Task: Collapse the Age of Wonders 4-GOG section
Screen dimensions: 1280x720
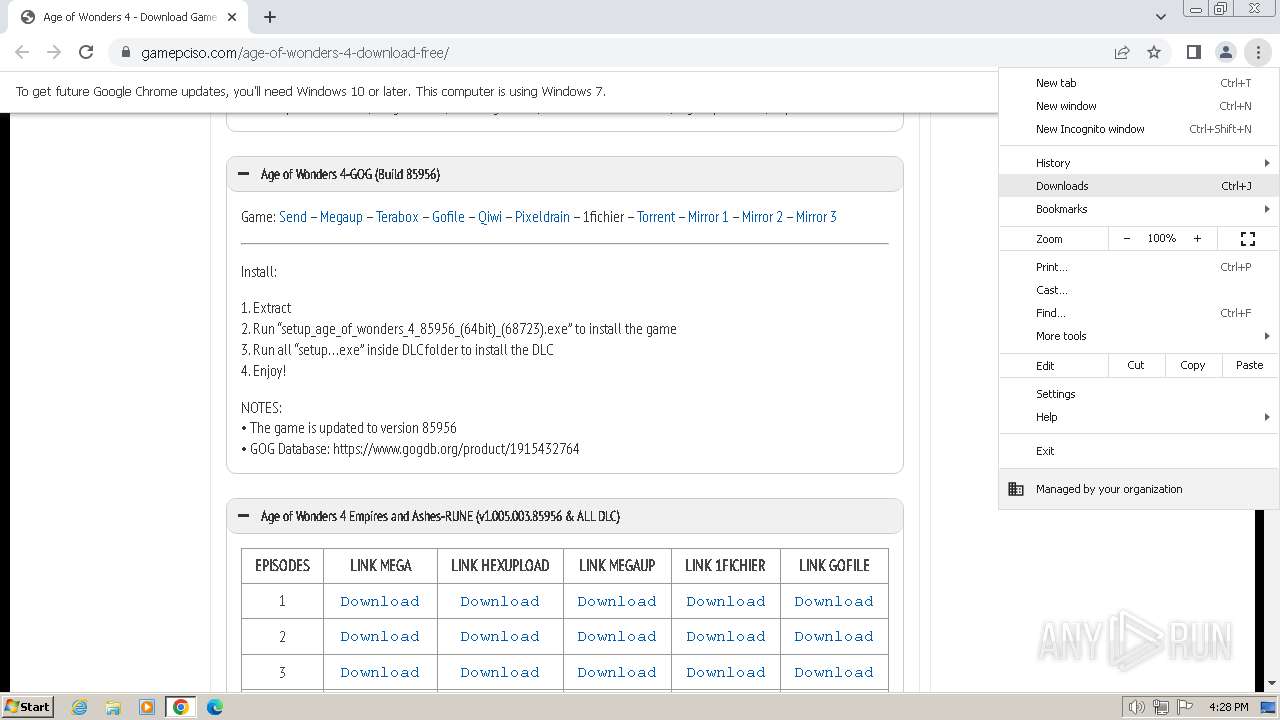Action: click(x=565, y=174)
